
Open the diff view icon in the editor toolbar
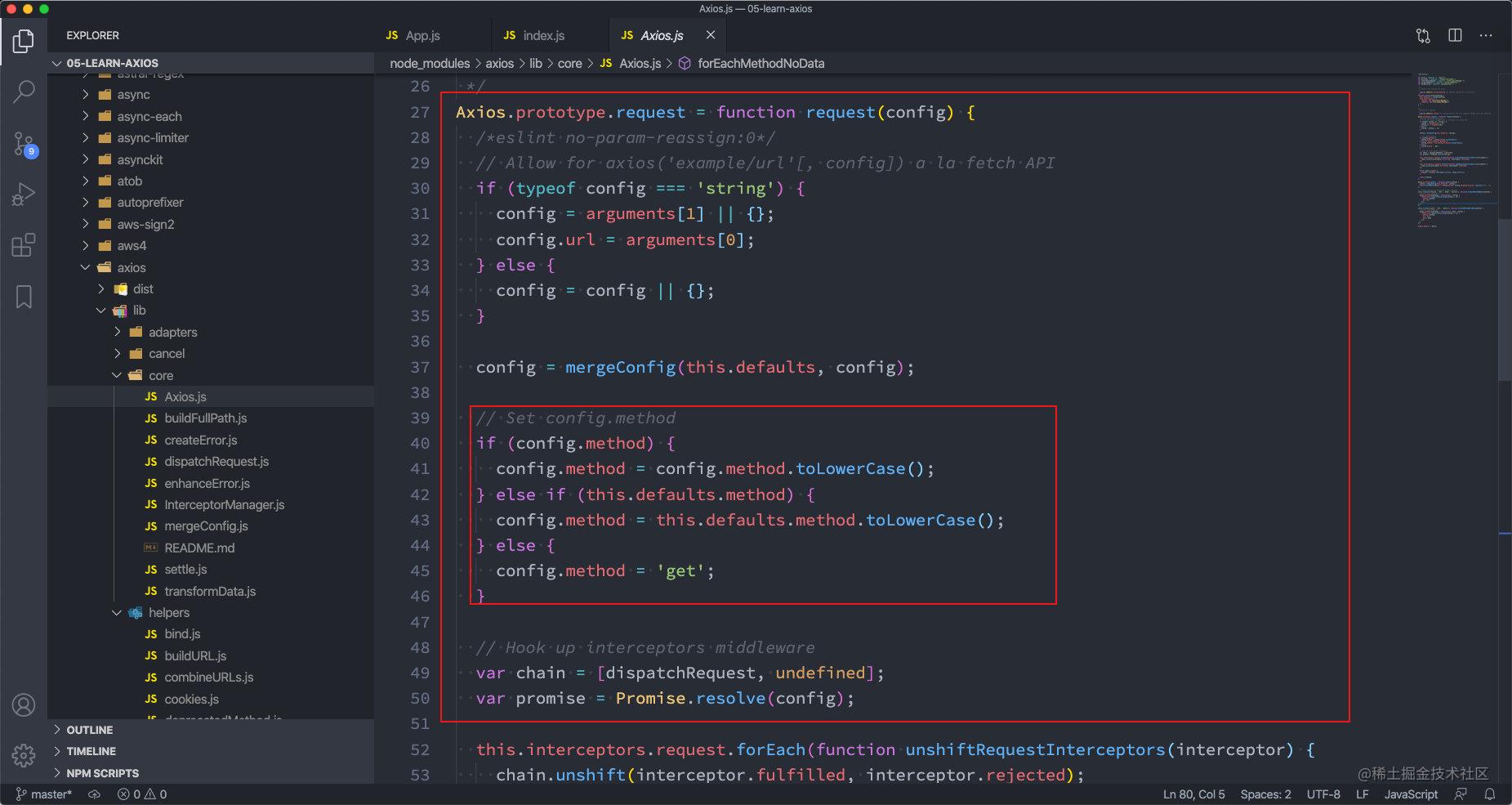pyautogui.click(x=1423, y=35)
